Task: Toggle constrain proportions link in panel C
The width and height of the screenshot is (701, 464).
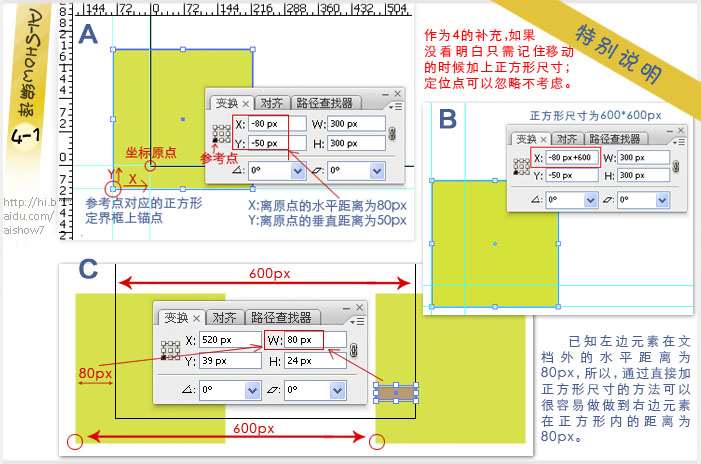Action: (354, 350)
